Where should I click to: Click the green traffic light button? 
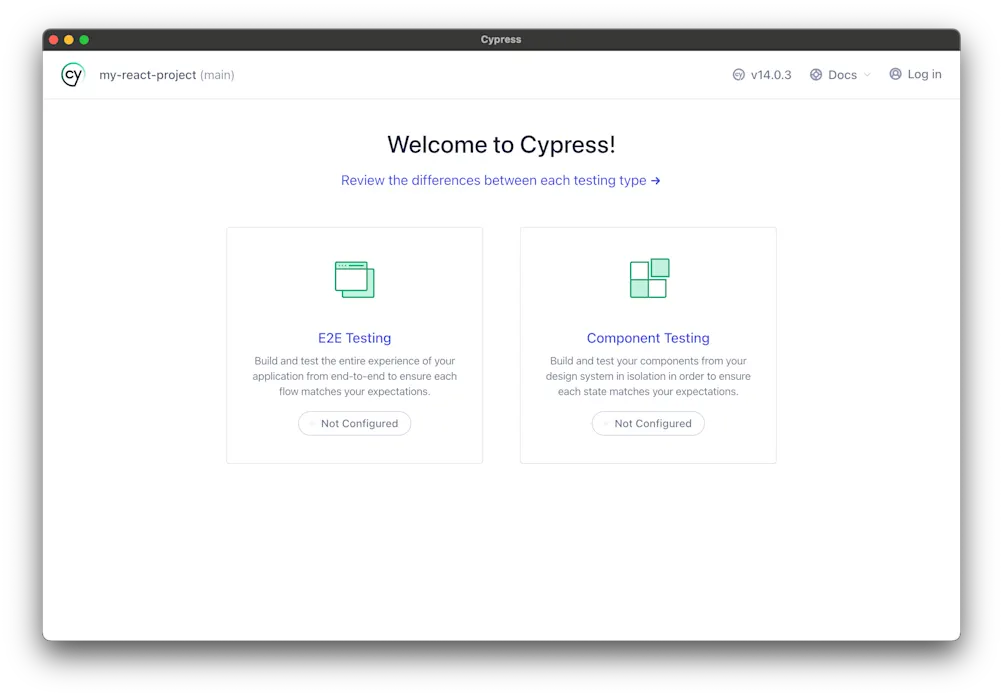click(x=84, y=39)
